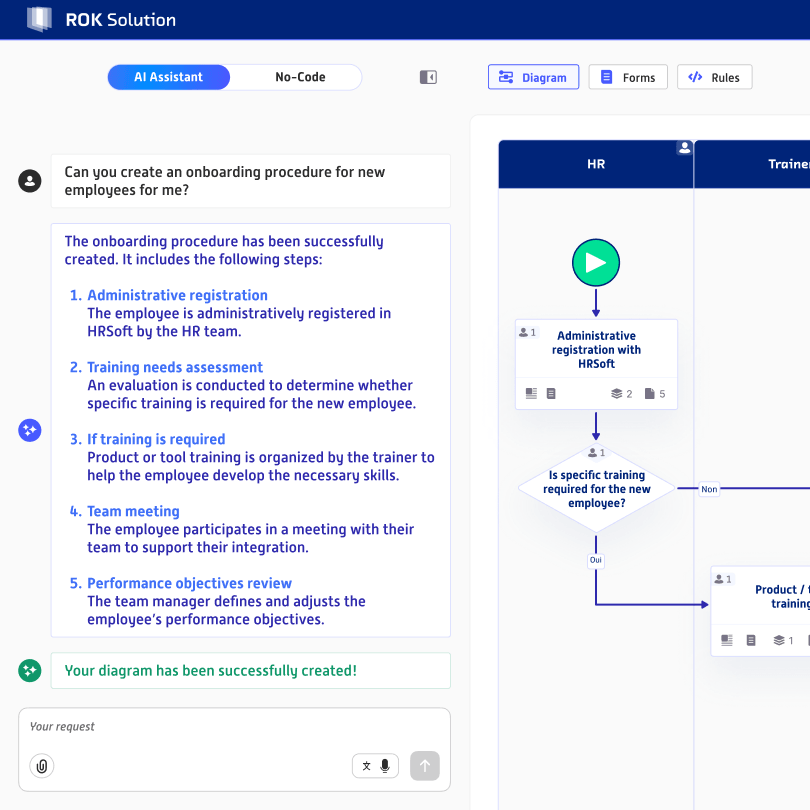Click the assignee person icon on the HR lane header
This screenshot has height=810, width=810.
coord(684,147)
